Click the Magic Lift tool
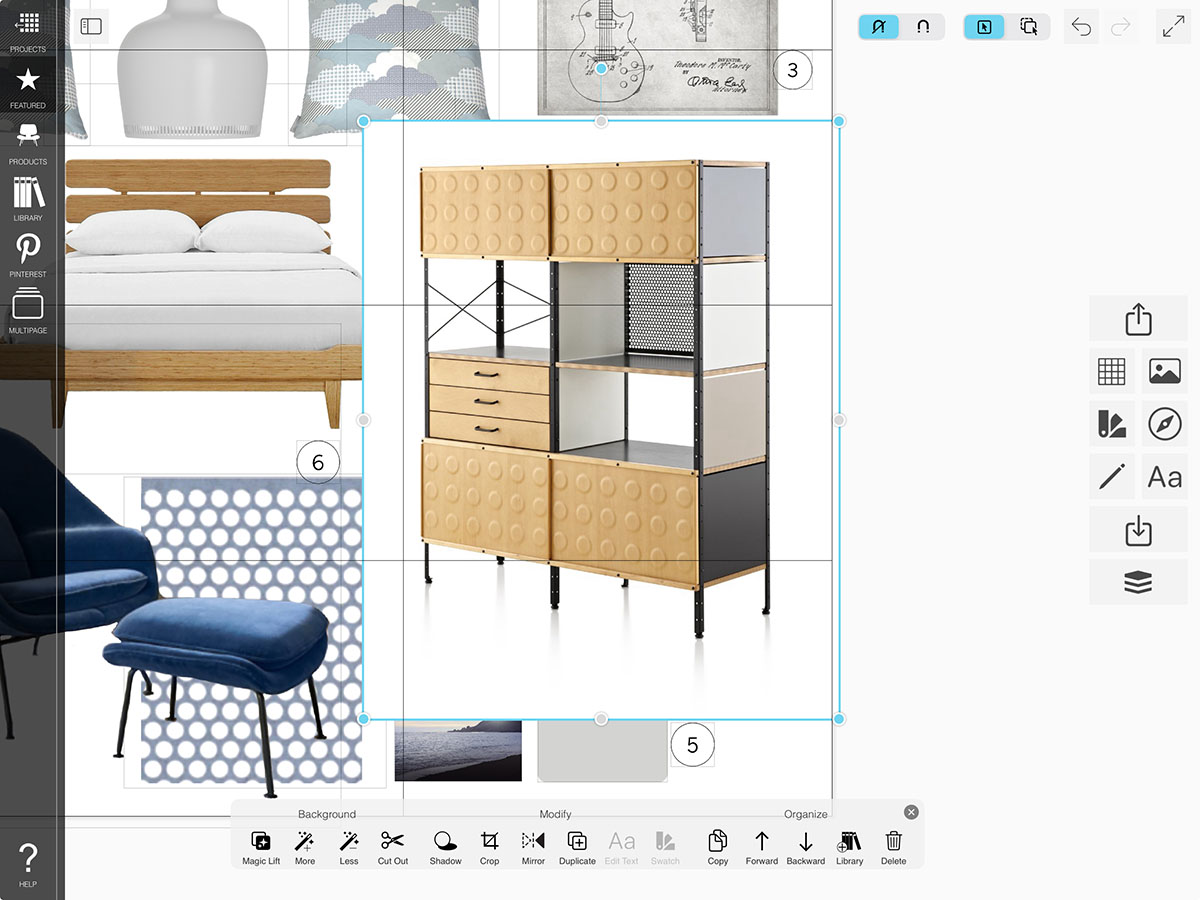 [x=261, y=846]
